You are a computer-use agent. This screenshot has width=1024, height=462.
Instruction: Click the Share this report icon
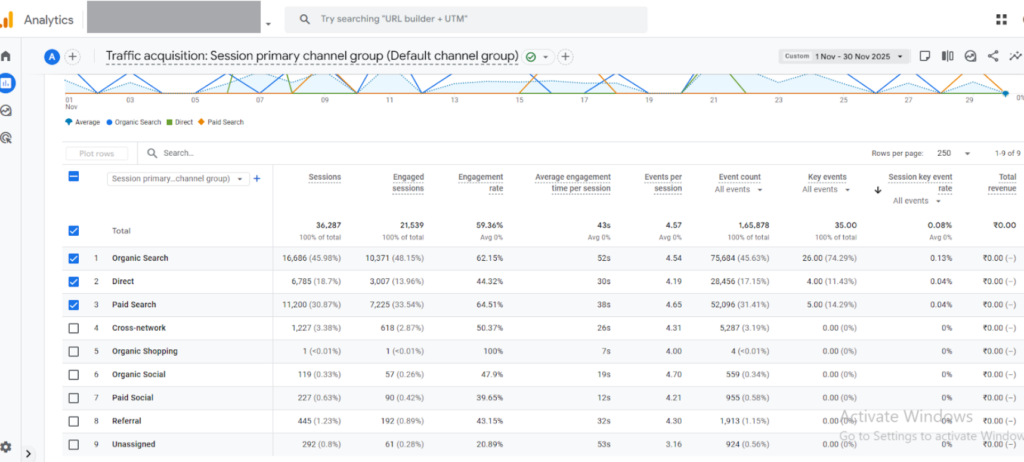(x=993, y=57)
